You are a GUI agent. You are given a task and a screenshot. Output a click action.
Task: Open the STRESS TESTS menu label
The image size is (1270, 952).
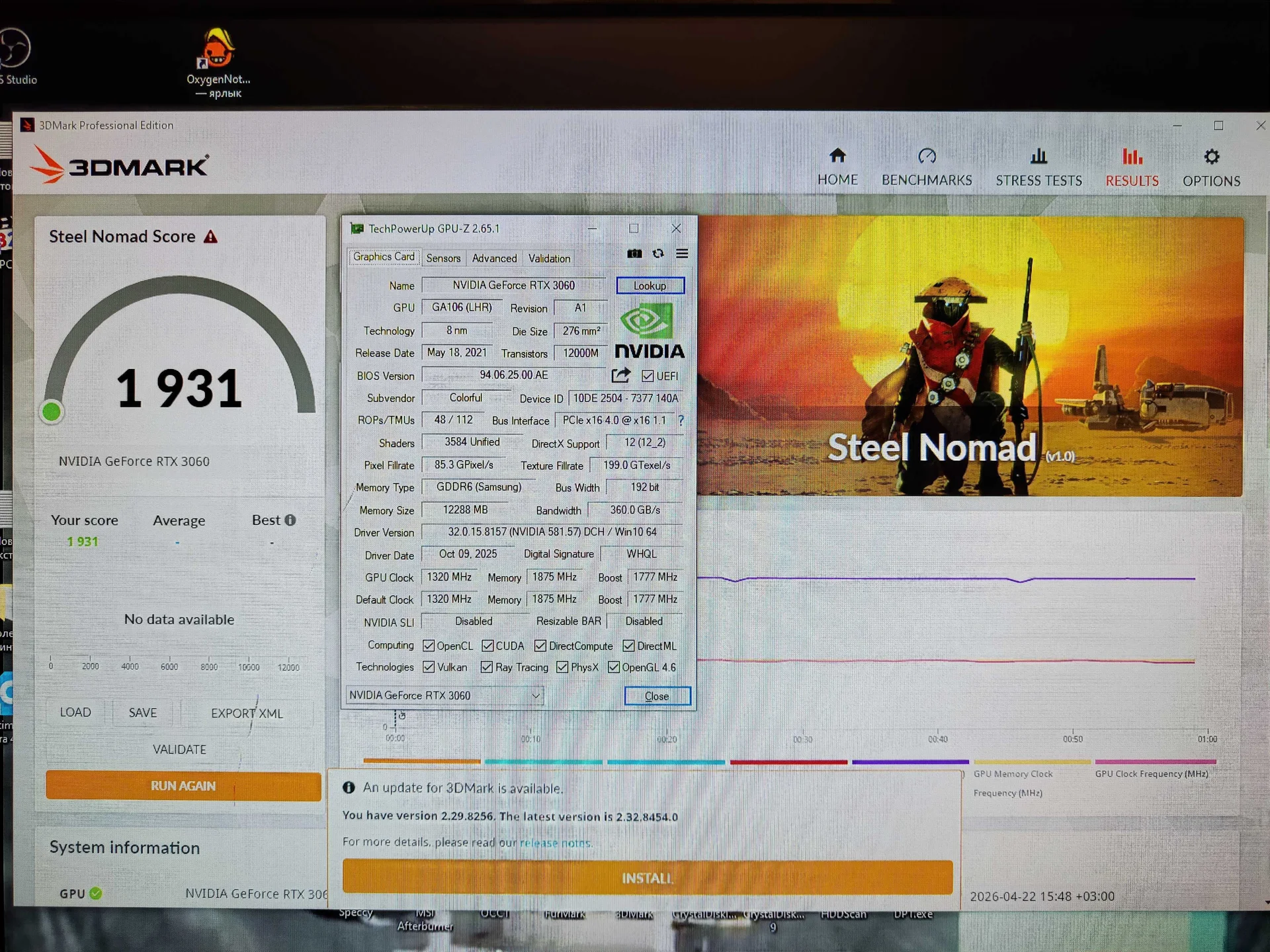pos(1038,180)
